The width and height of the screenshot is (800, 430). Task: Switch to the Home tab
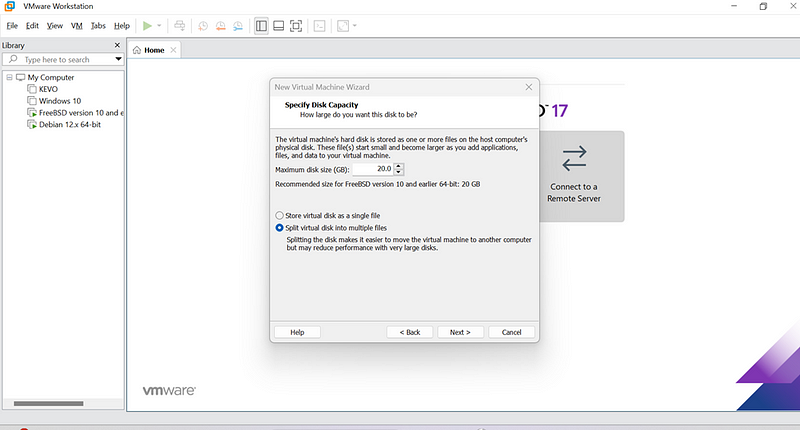pos(154,50)
